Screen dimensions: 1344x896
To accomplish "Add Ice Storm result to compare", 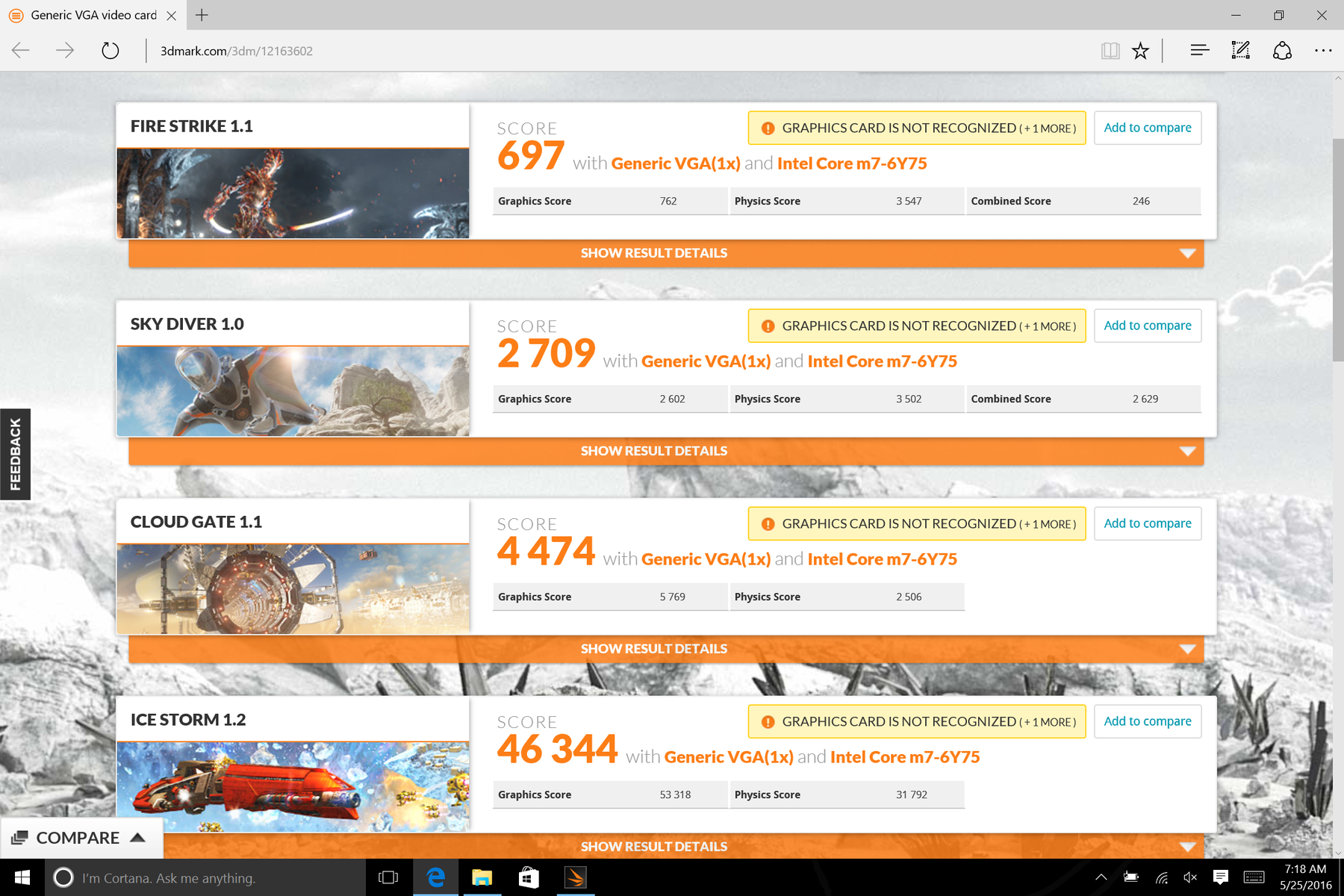I will coord(1148,721).
